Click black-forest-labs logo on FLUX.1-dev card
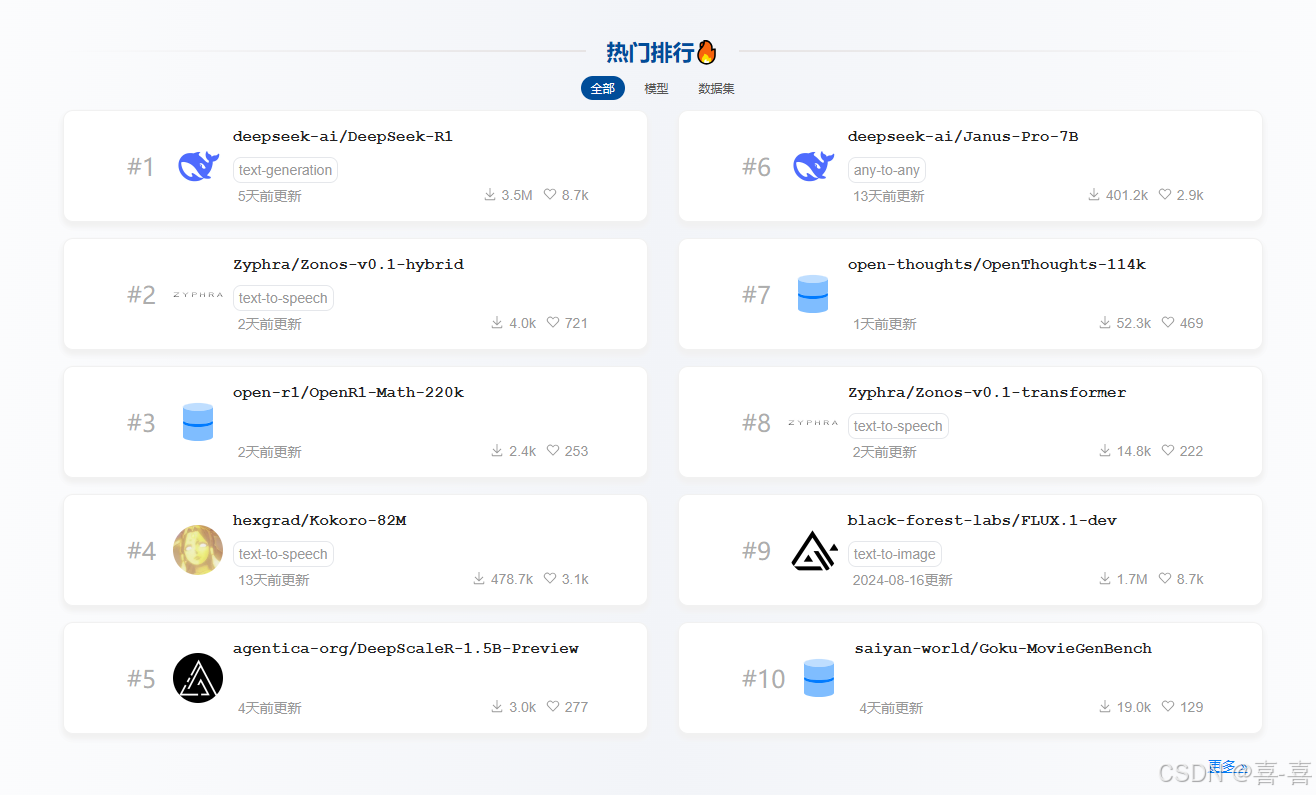Viewport: 1316px width, 795px height. 813,550
